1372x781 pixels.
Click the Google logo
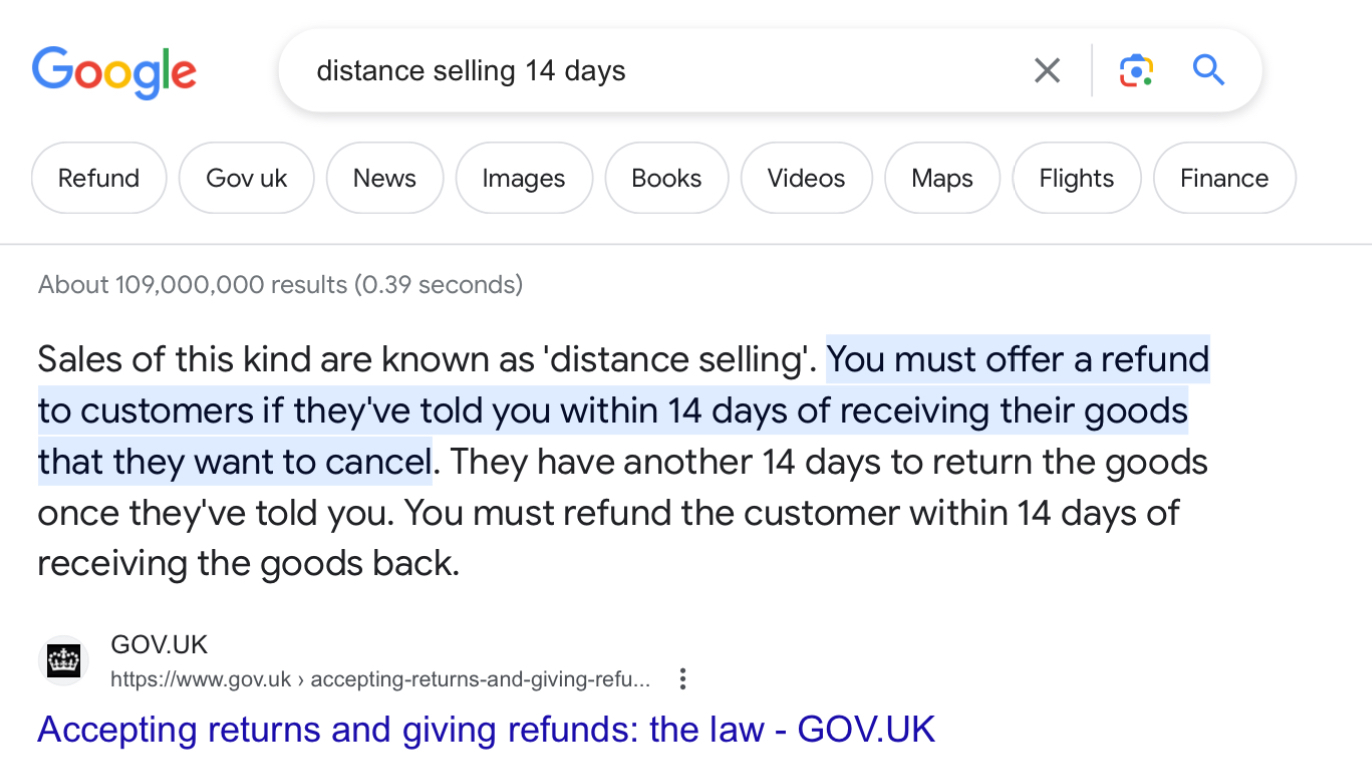pos(114,72)
